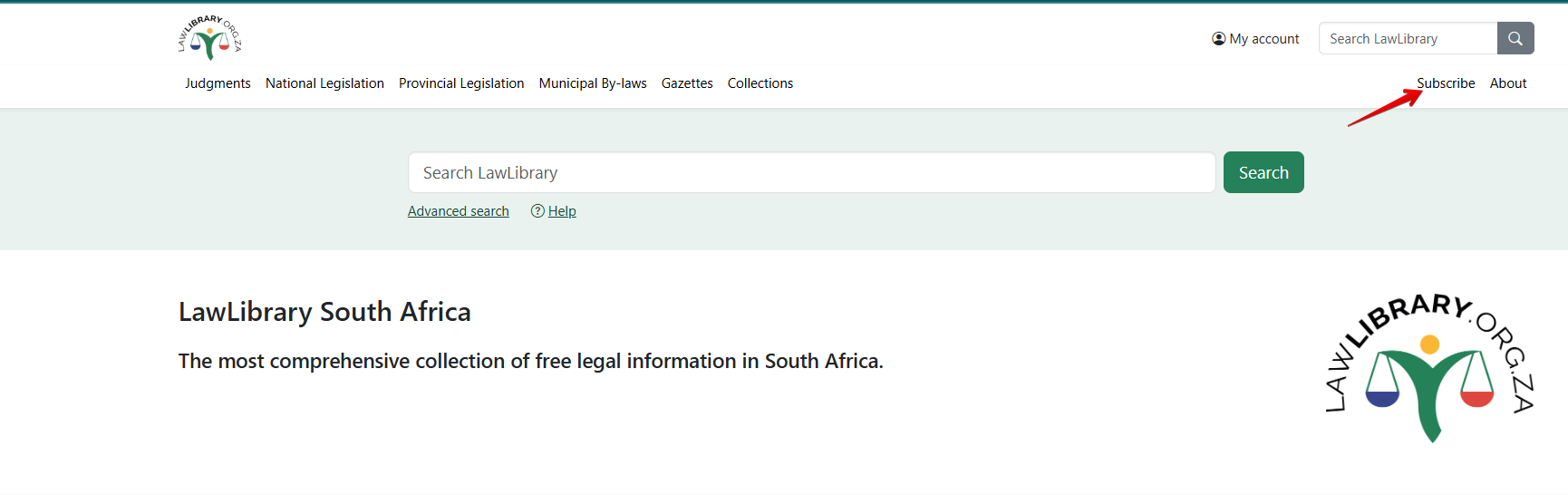
Task: Open Provincial Legislation section
Action: tap(461, 83)
